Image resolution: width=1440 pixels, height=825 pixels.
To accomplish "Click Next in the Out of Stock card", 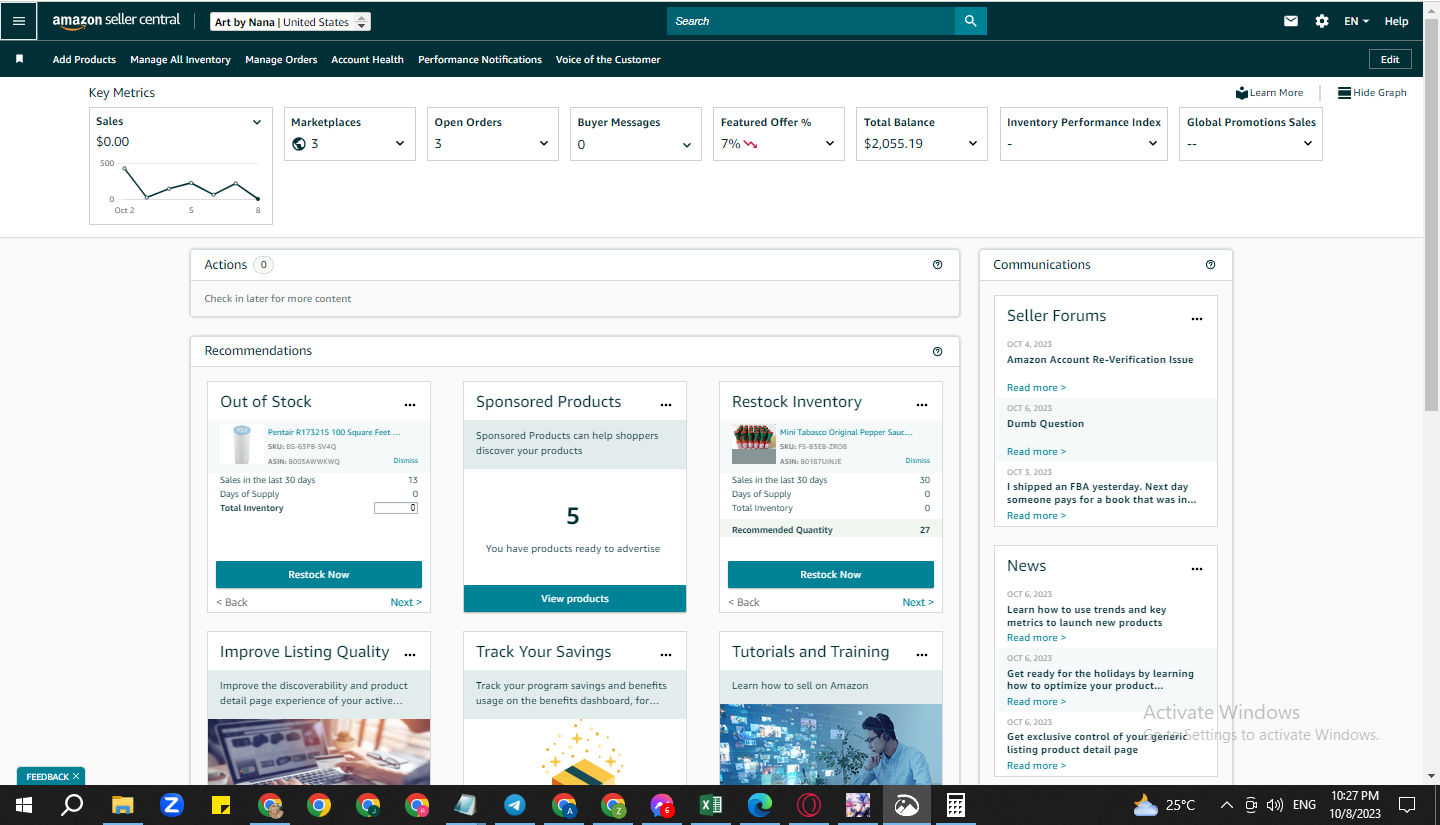I will (406, 602).
